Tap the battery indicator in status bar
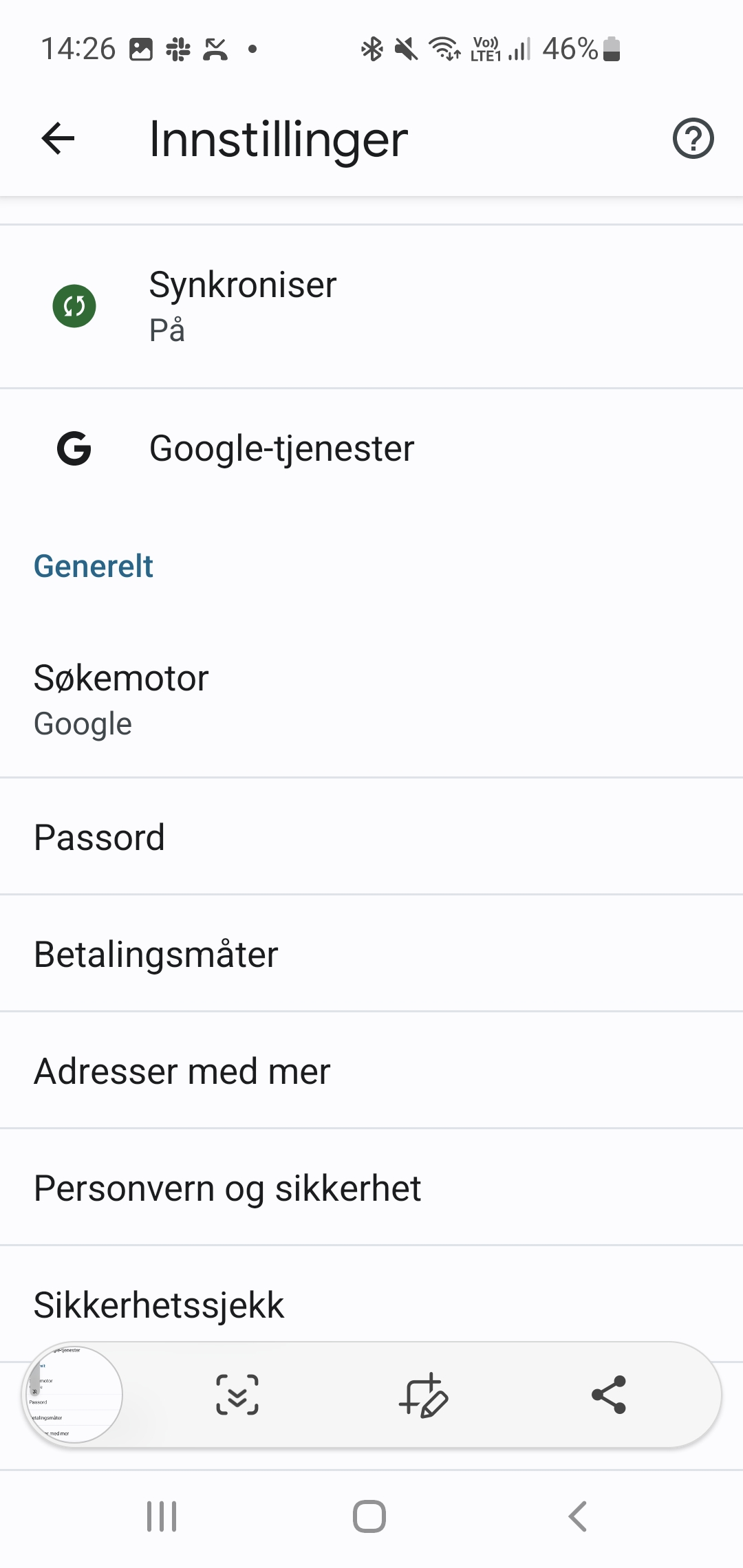 point(611,50)
